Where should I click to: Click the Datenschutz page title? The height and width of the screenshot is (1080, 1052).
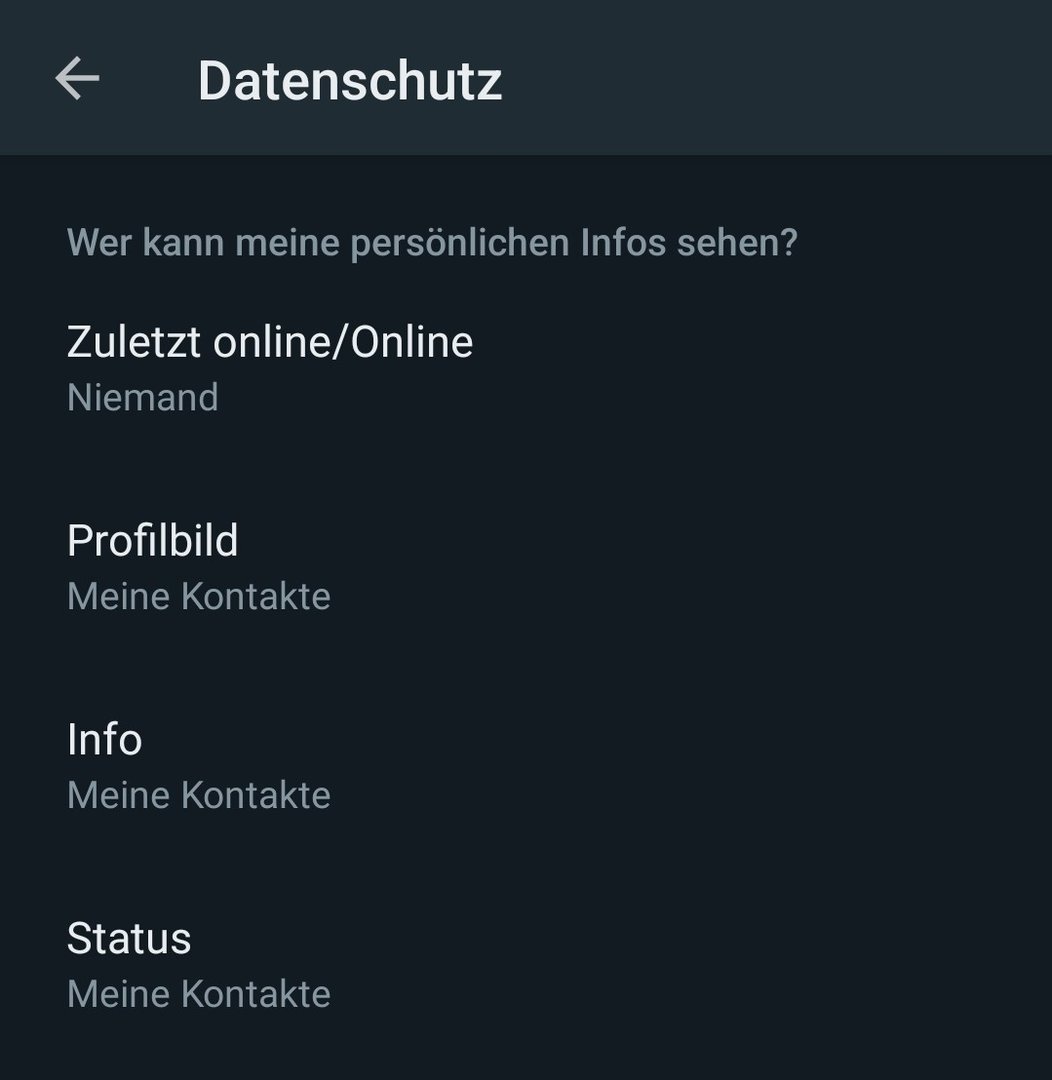tap(349, 80)
